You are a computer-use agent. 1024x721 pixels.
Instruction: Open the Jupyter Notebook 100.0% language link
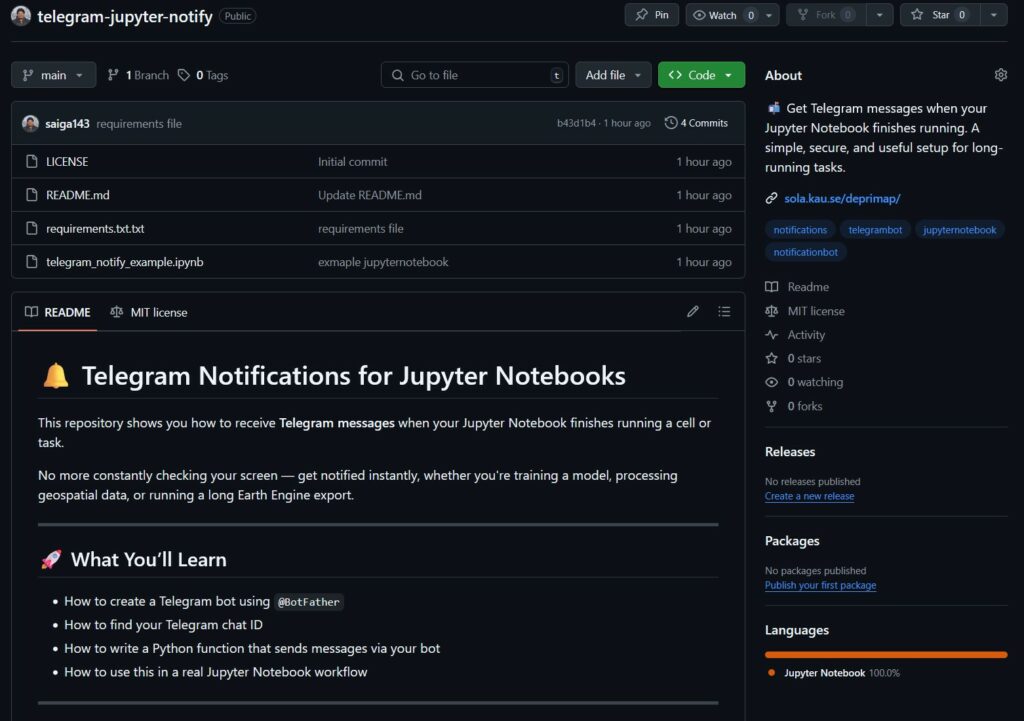coord(842,673)
